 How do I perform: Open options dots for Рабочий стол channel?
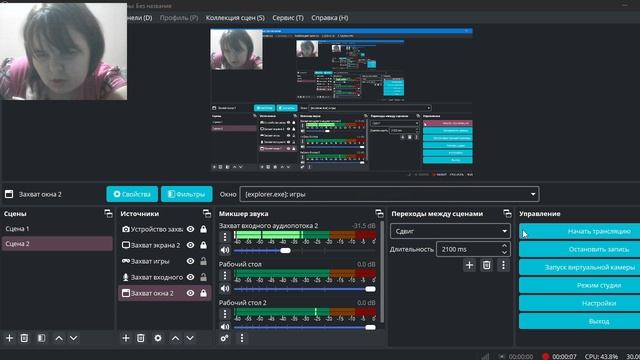(x=225, y=276)
